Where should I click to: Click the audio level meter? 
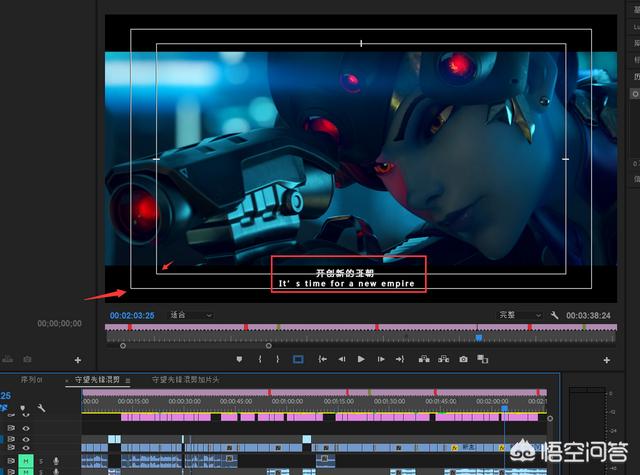(587, 431)
